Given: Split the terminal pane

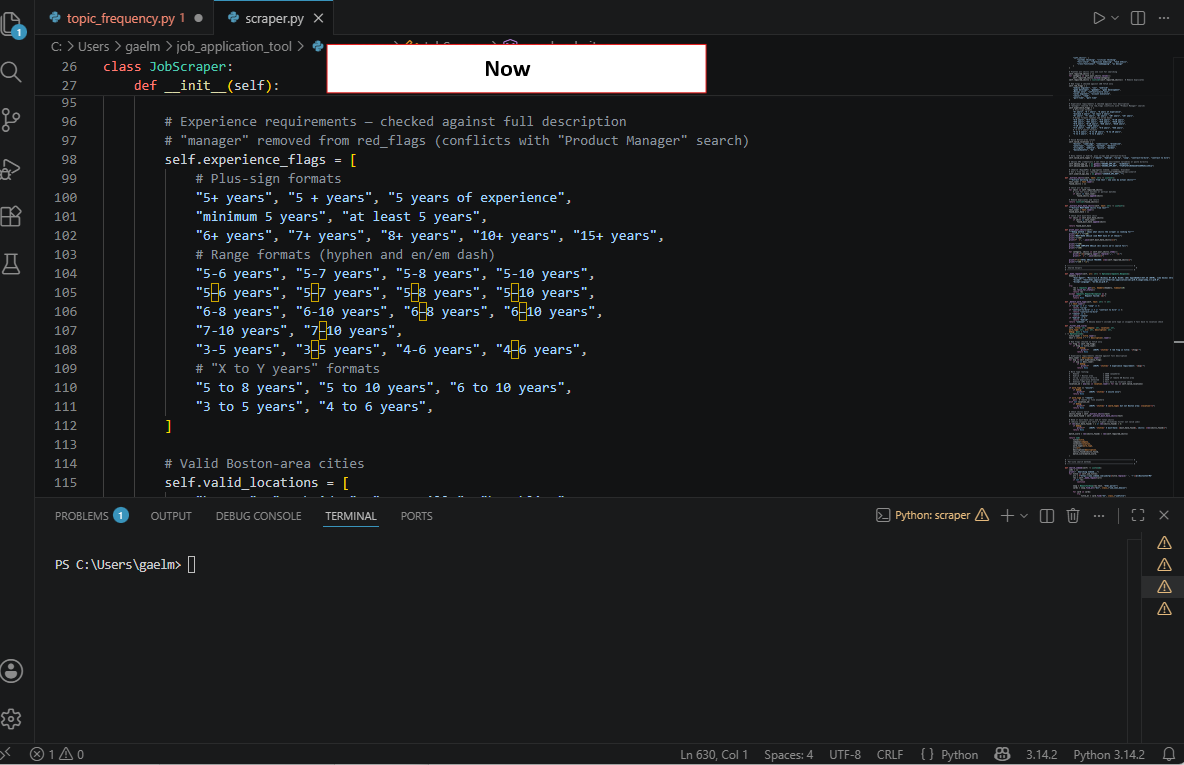Looking at the screenshot, I should click(1047, 515).
